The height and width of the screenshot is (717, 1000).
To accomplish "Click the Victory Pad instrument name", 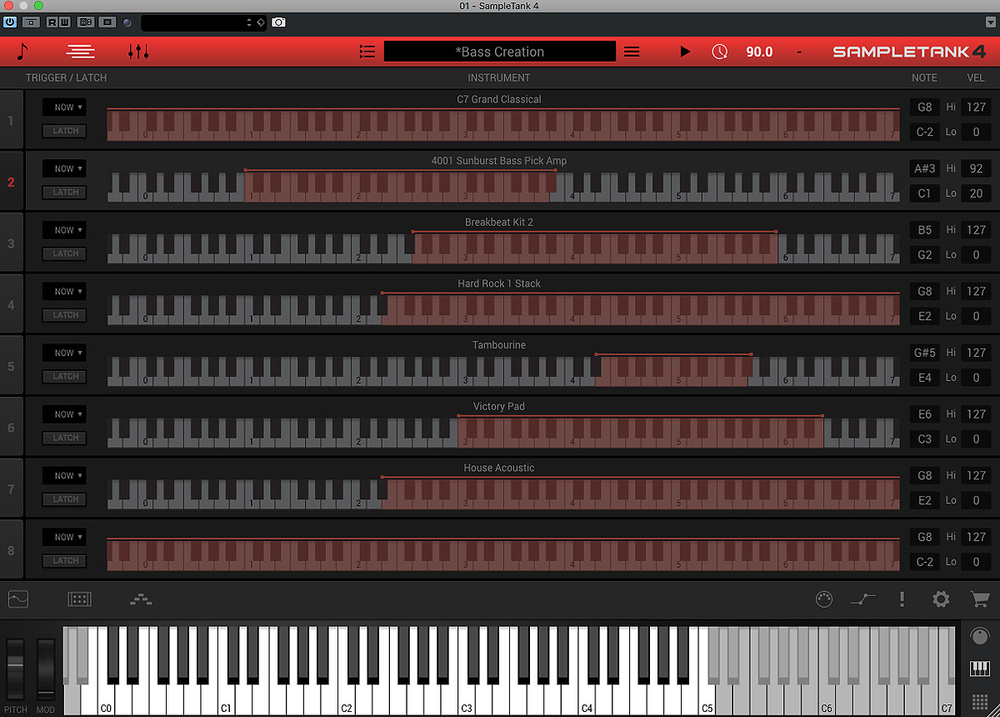I will click(x=499, y=406).
